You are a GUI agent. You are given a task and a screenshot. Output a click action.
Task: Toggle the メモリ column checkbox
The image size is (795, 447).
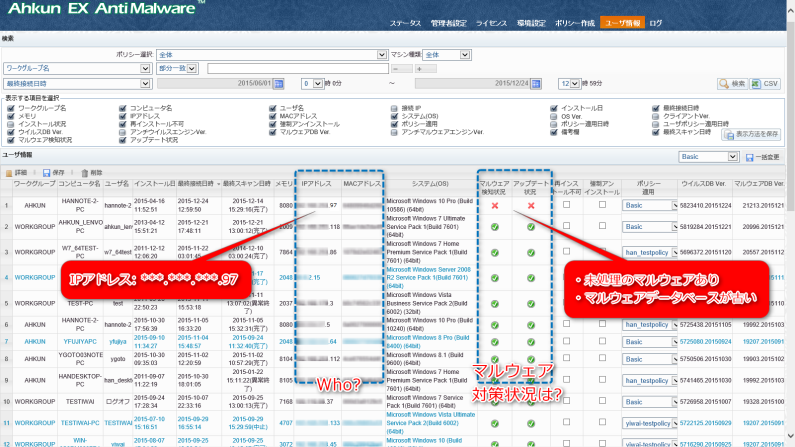click(11, 116)
